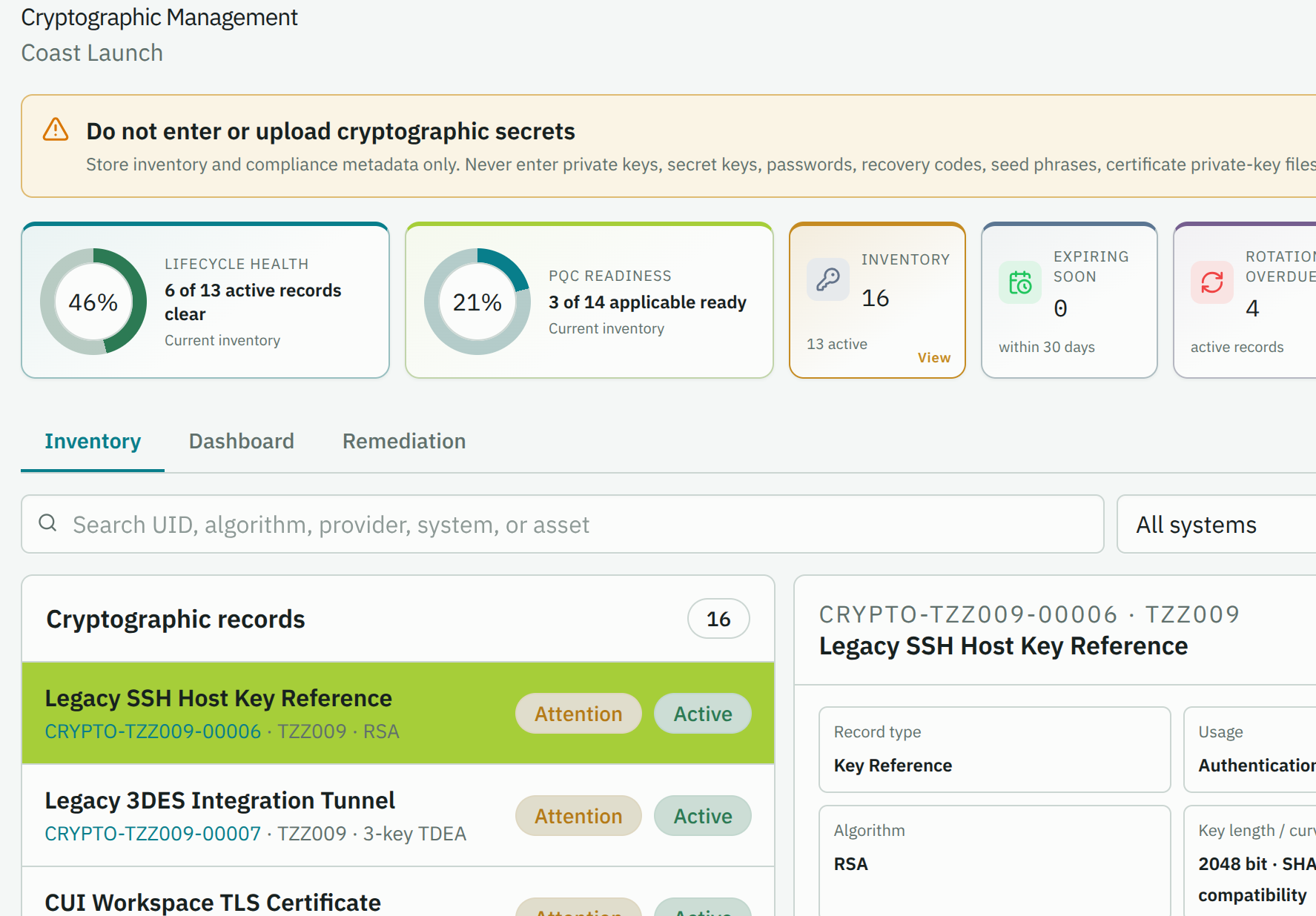Click the 16 records count badge
Viewport: 1316px width, 916px height.
[x=718, y=619]
